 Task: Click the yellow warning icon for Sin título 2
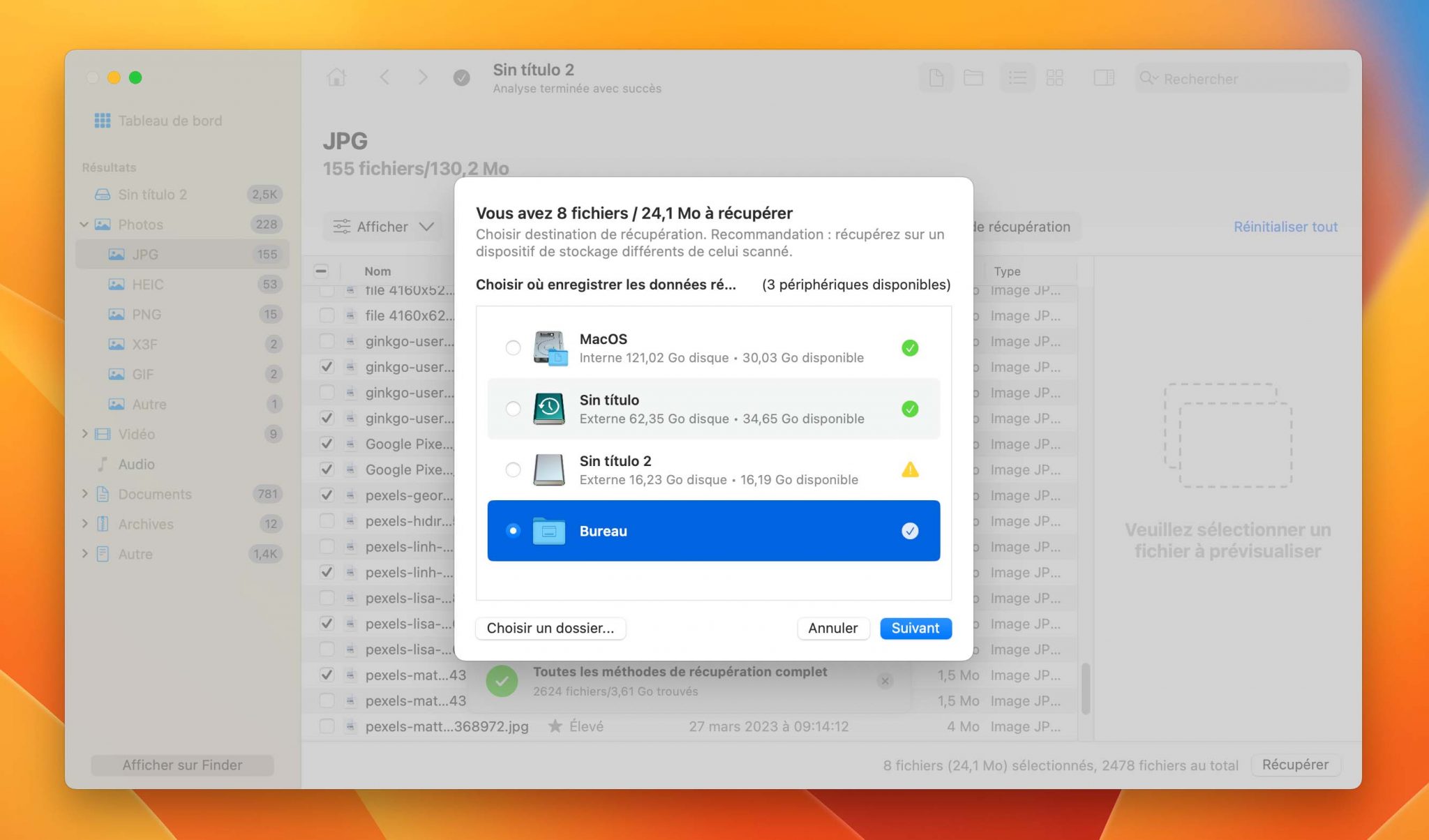click(910, 470)
